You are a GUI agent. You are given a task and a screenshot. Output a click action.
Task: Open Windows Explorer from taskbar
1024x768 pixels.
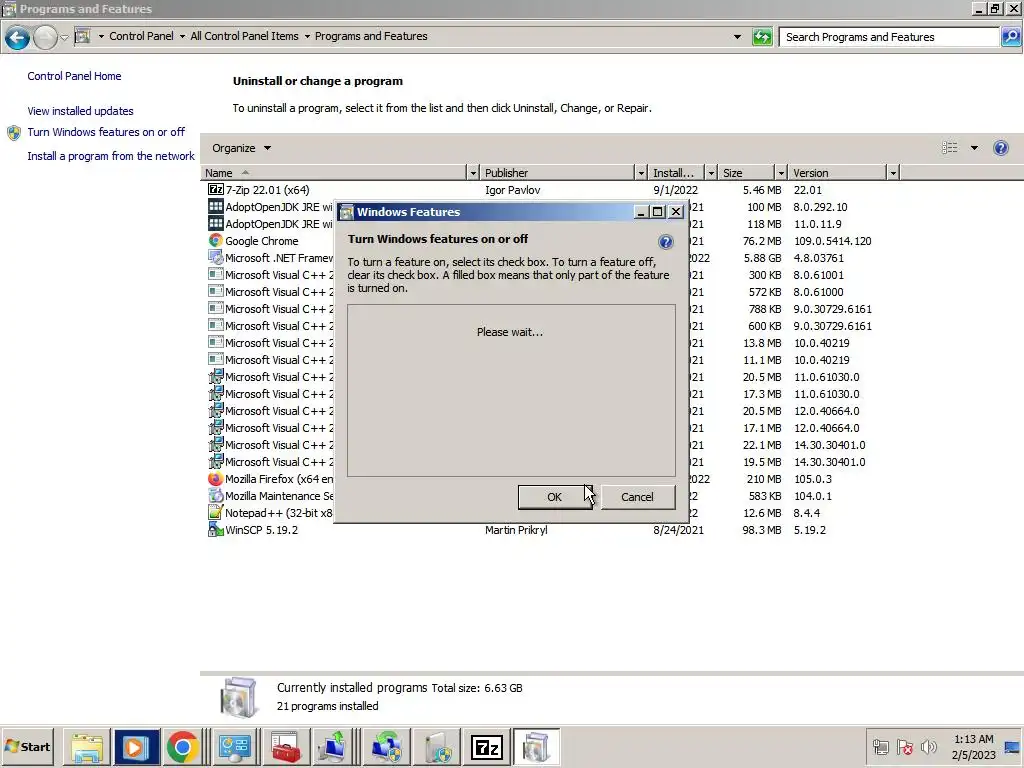point(87,747)
